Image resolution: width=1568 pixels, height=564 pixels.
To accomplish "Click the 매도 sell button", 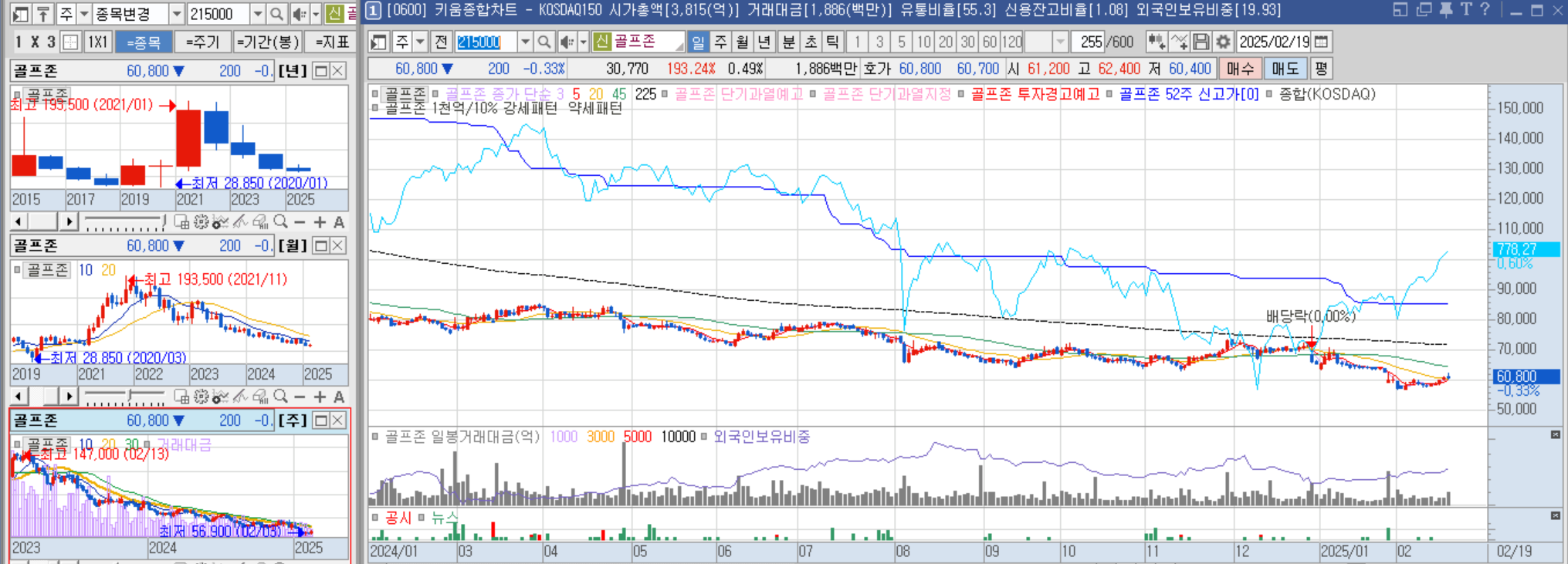I will pos(1285,69).
